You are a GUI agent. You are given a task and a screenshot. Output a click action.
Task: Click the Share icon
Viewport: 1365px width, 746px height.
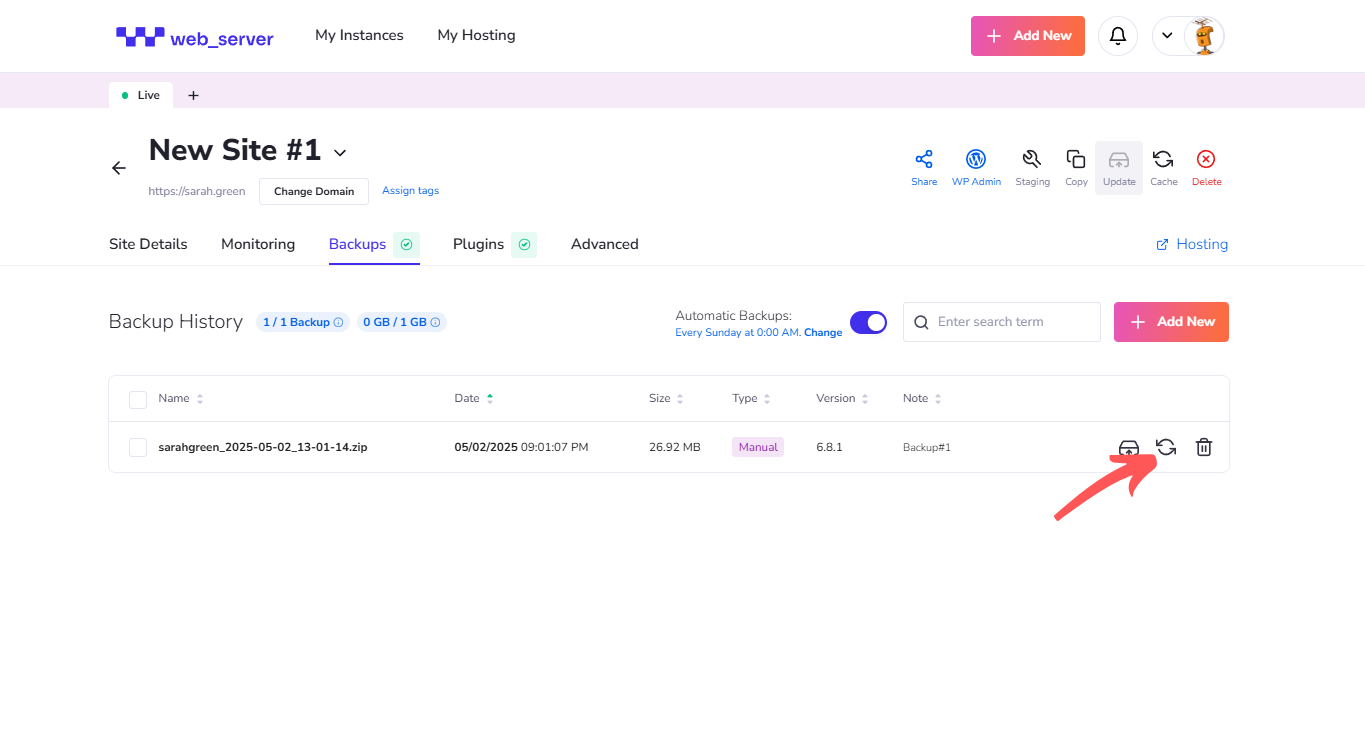coord(924,160)
